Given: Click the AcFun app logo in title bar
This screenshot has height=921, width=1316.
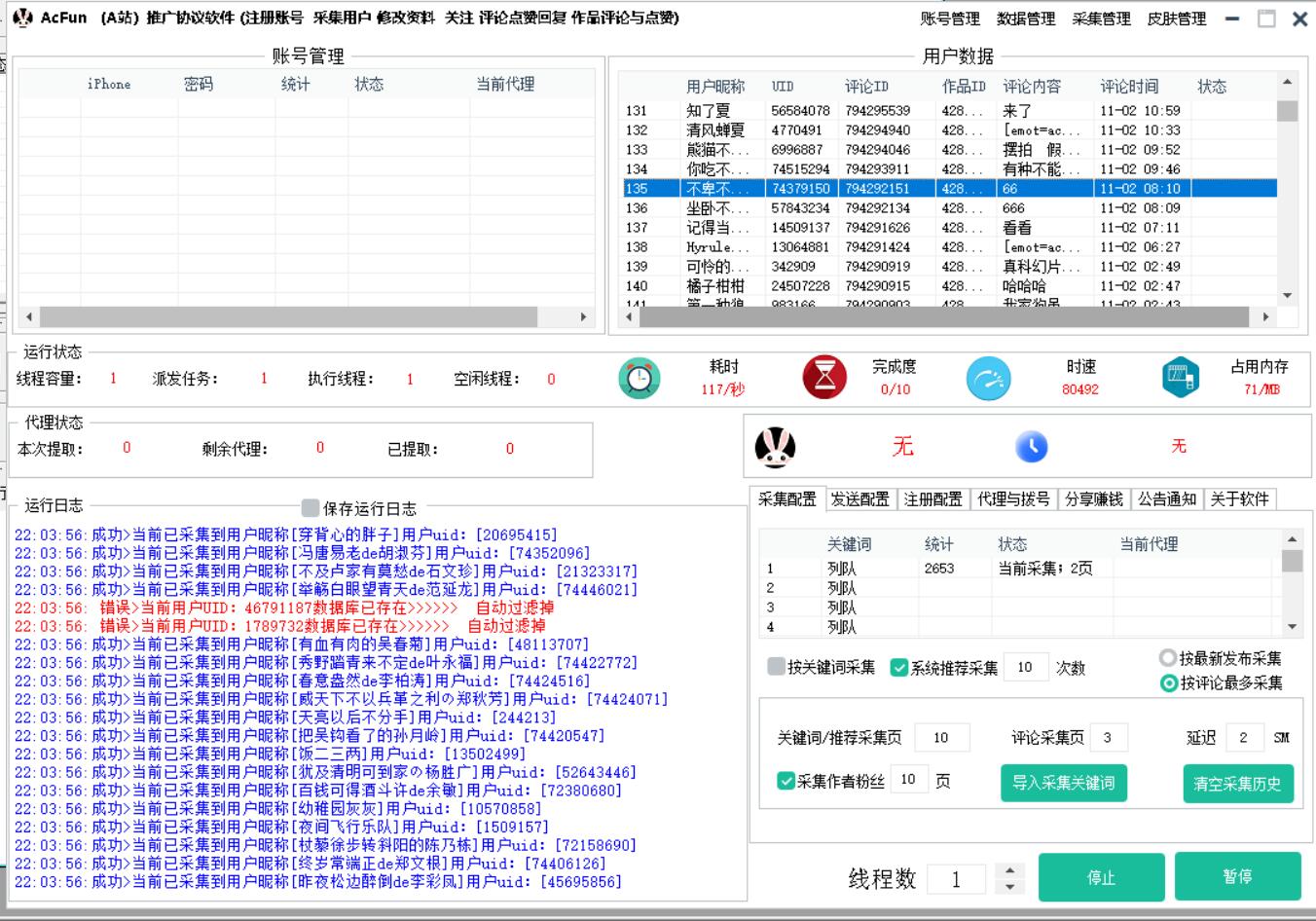Looking at the screenshot, I should pyautogui.click(x=22, y=18).
